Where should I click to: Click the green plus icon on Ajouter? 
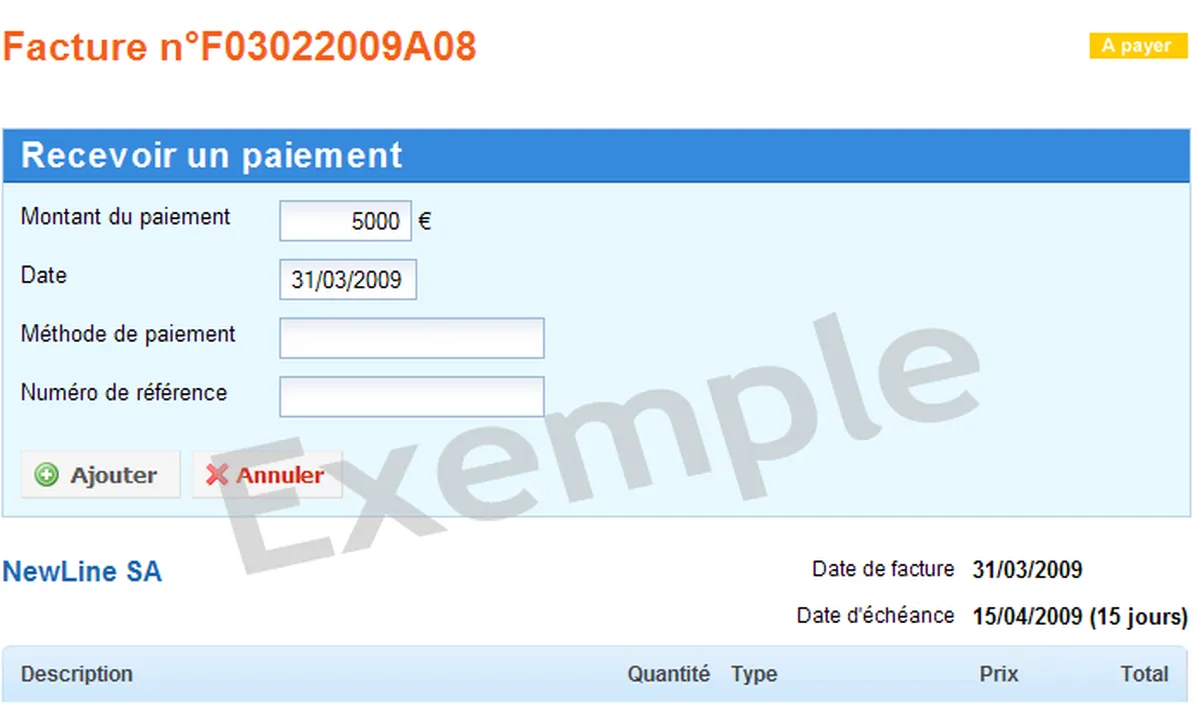coord(46,476)
